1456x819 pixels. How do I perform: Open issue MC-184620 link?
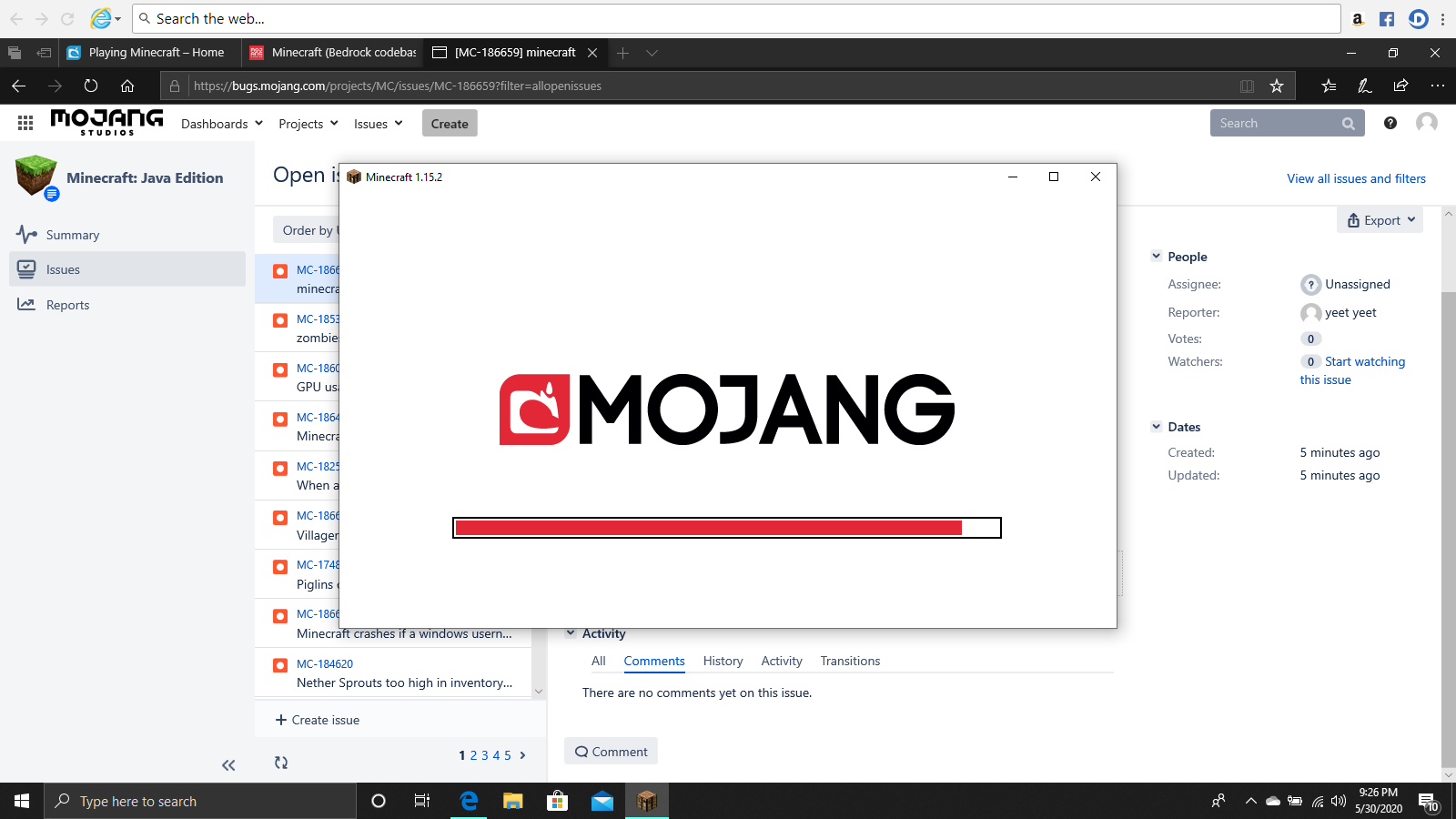point(325,663)
